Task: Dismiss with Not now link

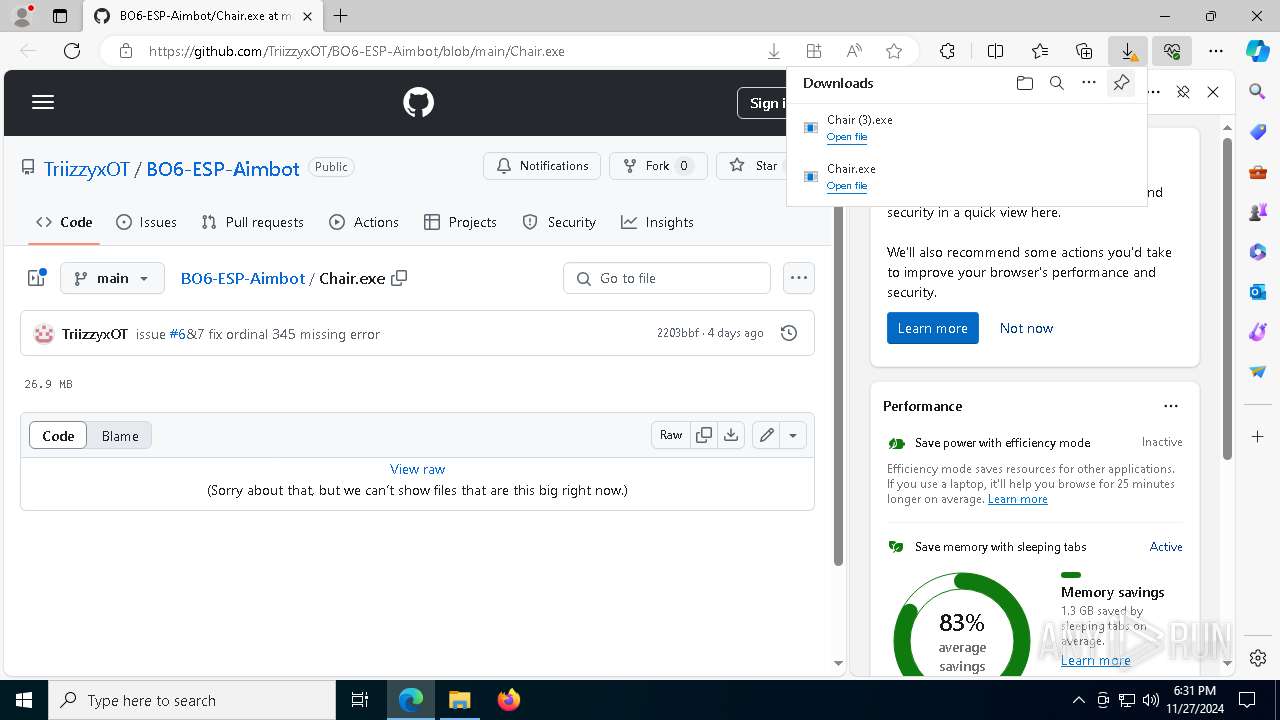Action: (x=1026, y=328)
